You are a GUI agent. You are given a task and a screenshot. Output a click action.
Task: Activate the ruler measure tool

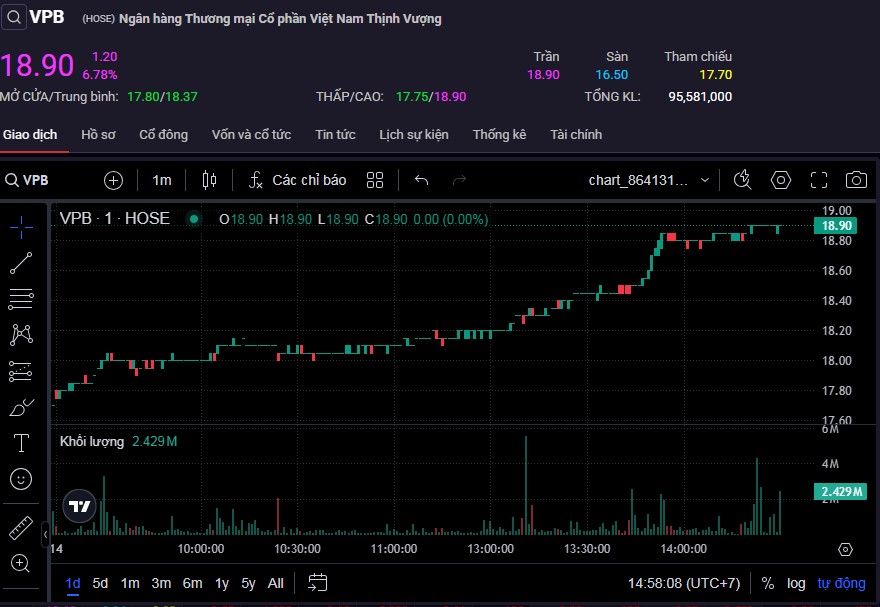[21, 527]
